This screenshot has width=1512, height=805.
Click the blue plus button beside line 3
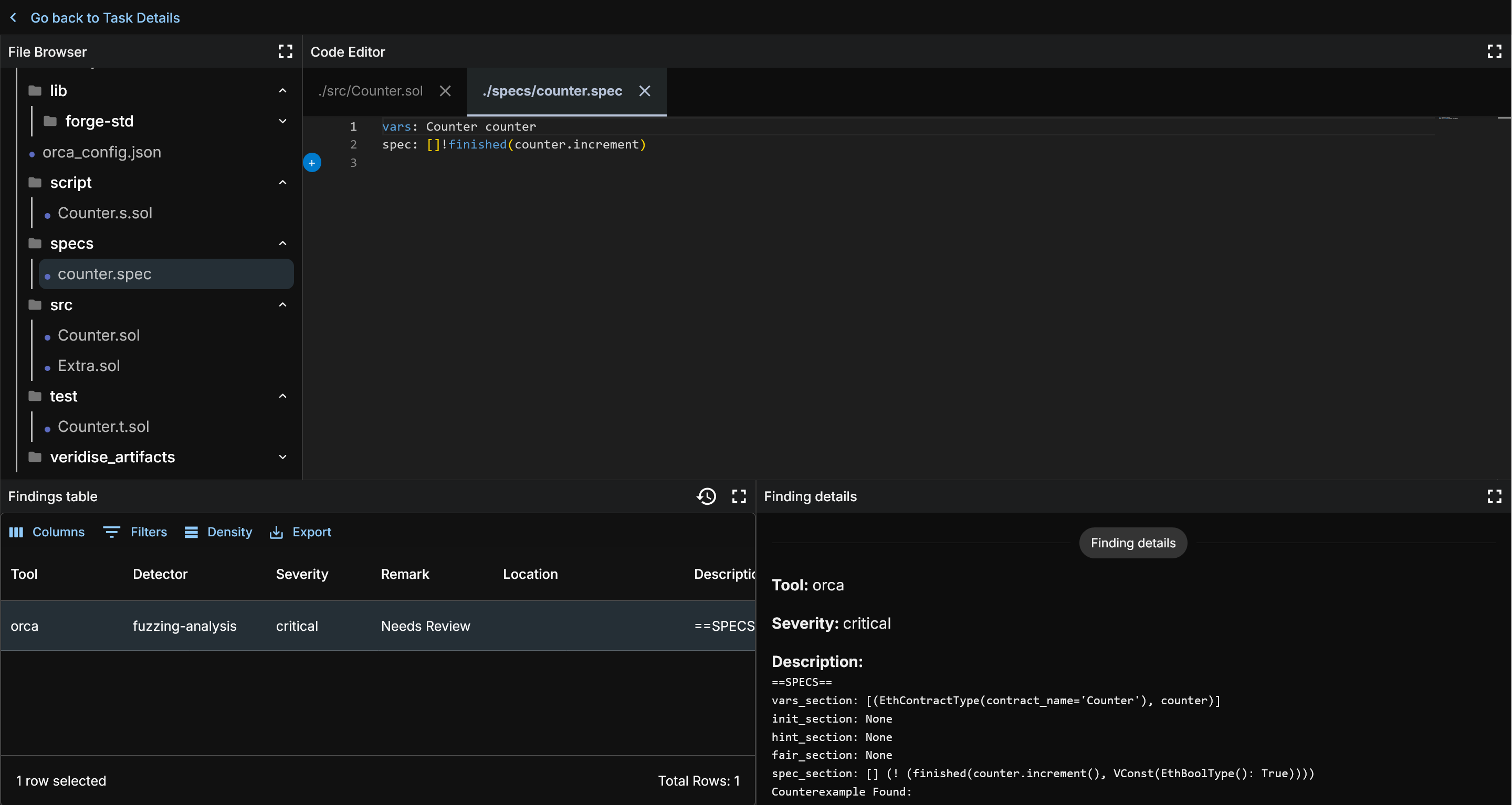tap(312, 163)
